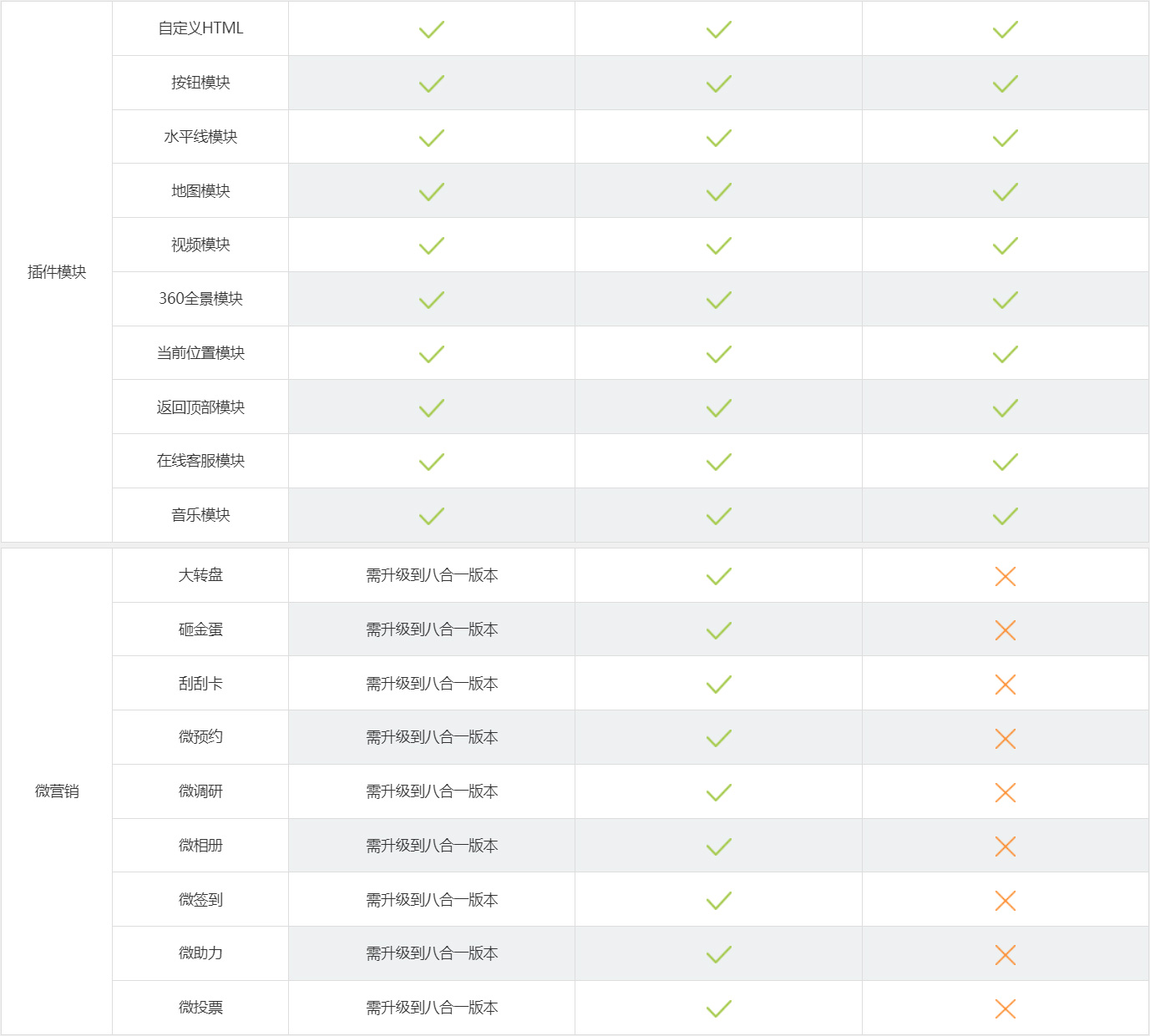Click middle-column checkmark in 按钮模块 row
Image resolution: width=1150 pixels, height=1036 pixels.
719,83
